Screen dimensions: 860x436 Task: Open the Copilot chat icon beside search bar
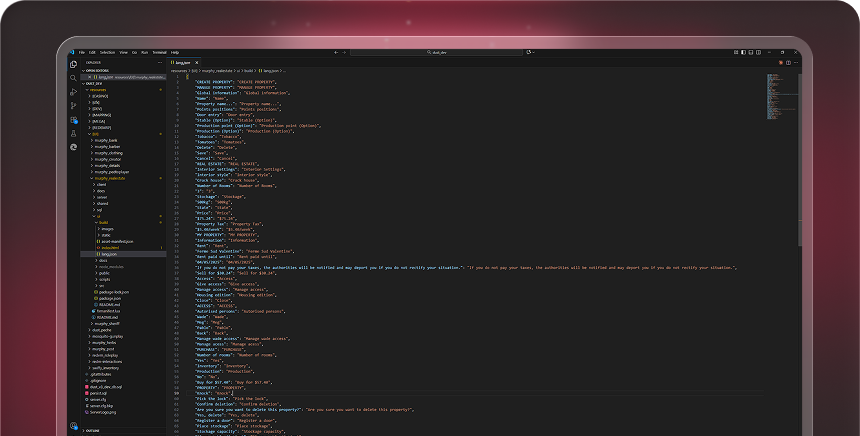tap(529, 52)
